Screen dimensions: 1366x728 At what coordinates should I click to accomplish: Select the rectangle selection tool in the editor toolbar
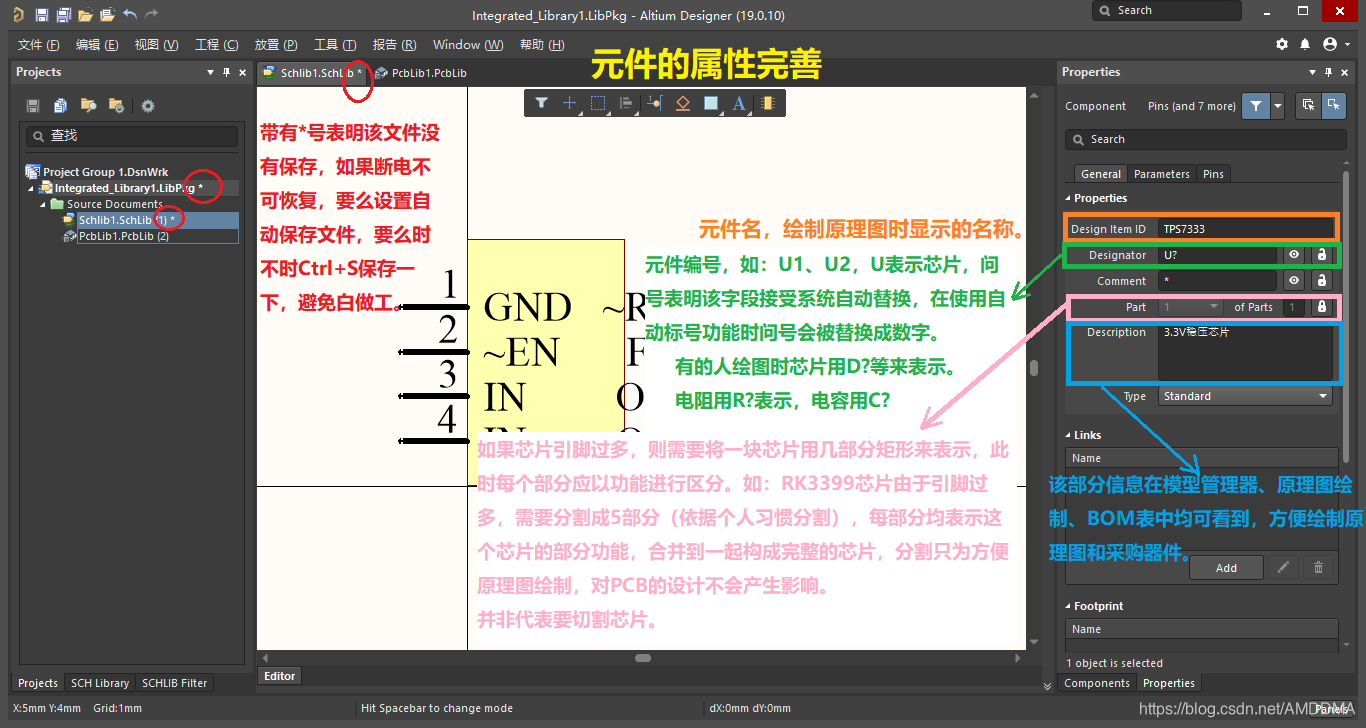pyautogui.click(x=598, y=103)
